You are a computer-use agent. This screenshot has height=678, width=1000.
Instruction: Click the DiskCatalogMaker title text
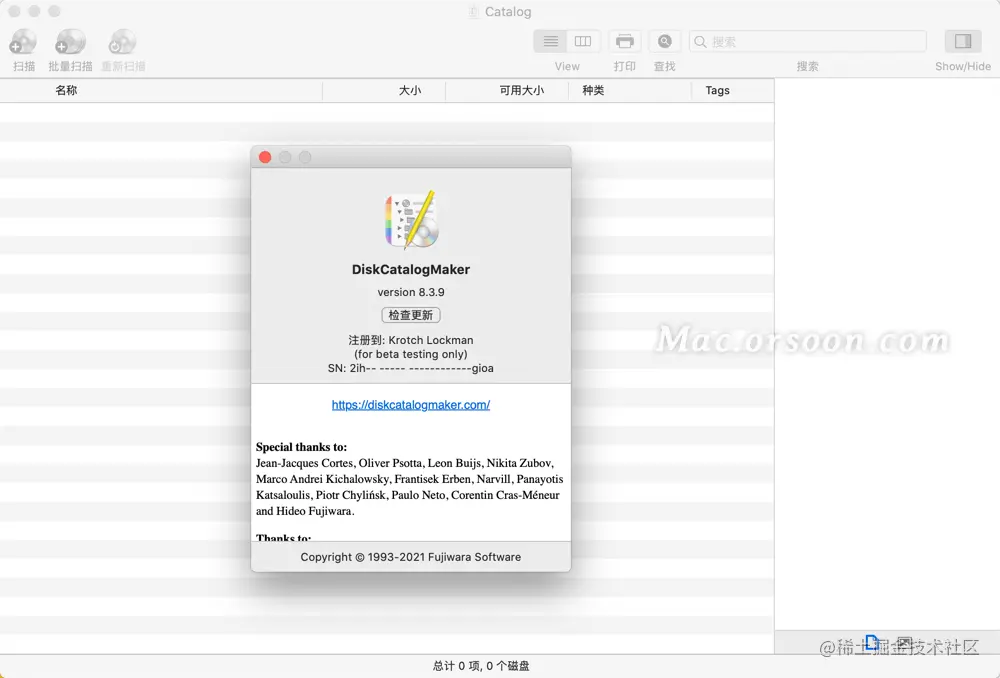411,269
